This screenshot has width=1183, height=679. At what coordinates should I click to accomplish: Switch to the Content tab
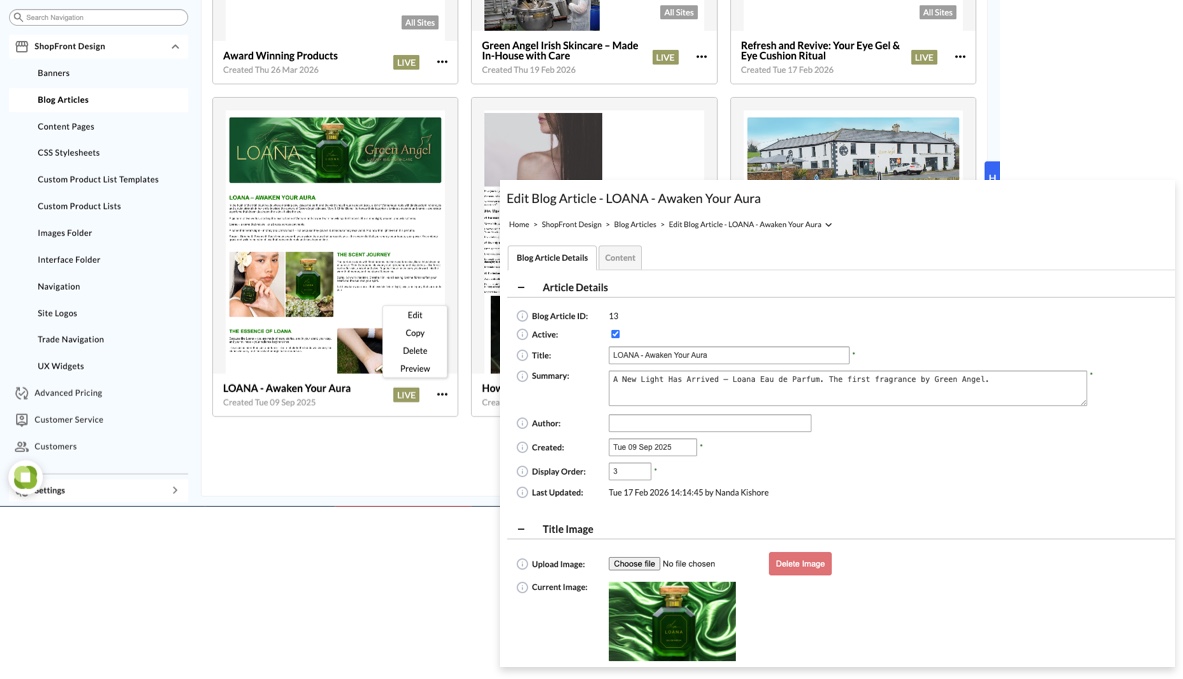[620, 258]
